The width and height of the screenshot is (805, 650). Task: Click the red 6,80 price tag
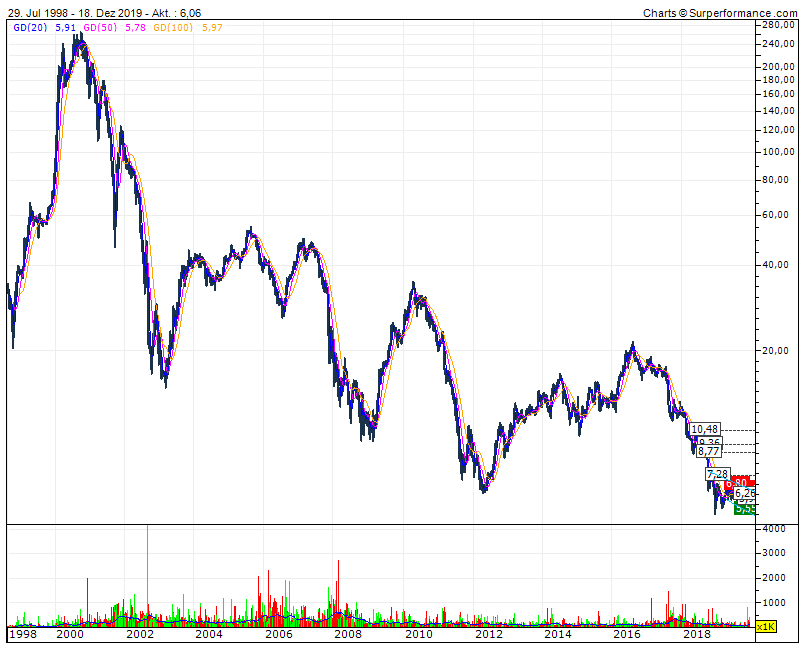[741, 482]
